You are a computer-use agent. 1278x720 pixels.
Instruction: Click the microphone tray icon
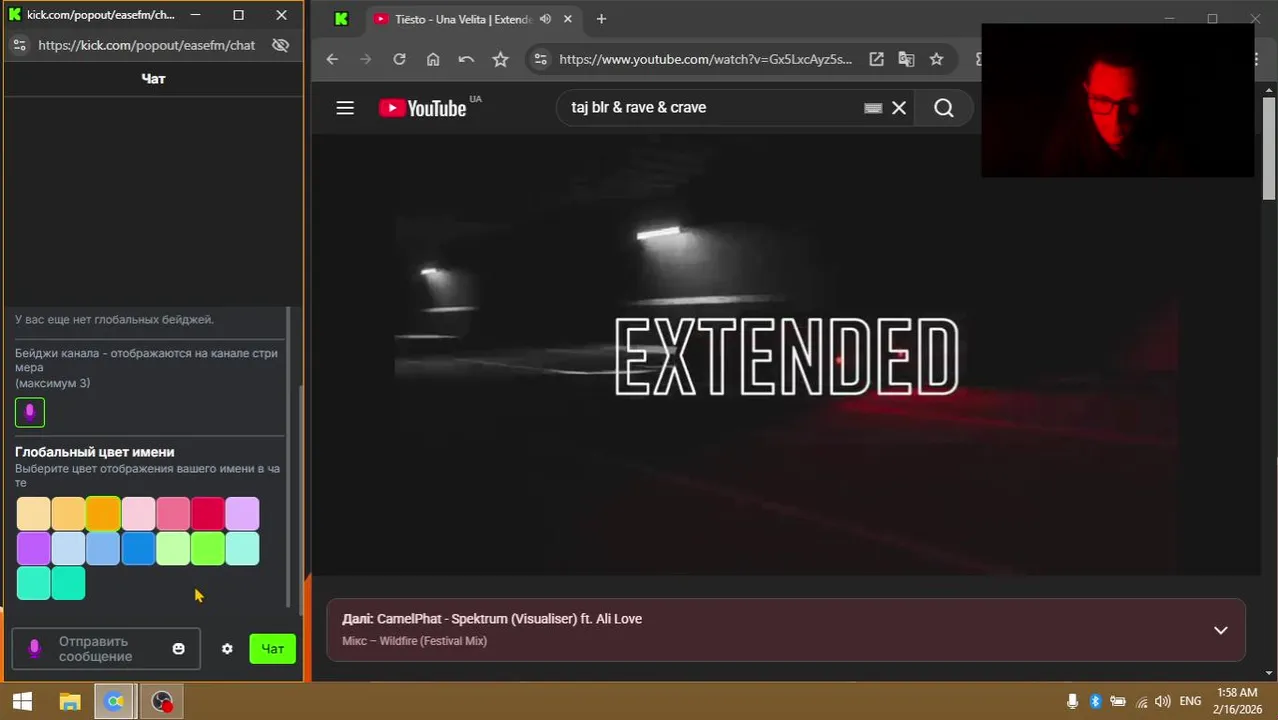[1072, 701]
